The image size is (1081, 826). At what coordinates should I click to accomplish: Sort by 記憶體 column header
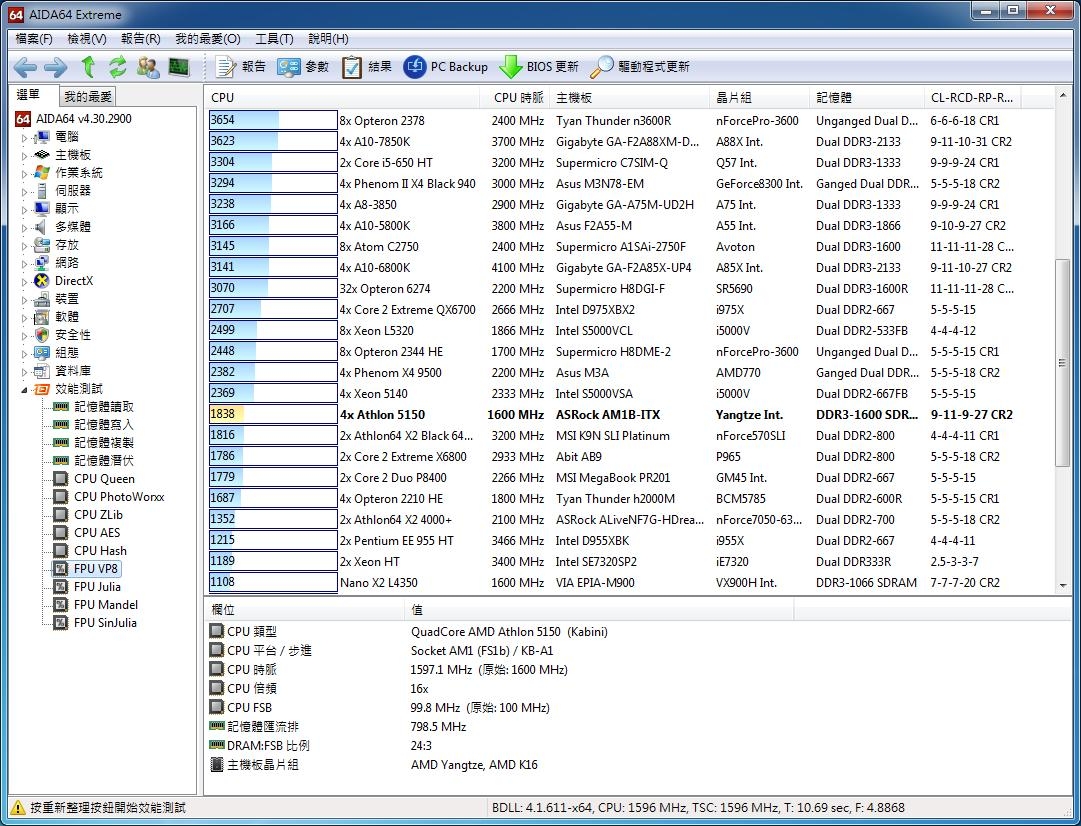pyautogui.click(x=867, y=98)
